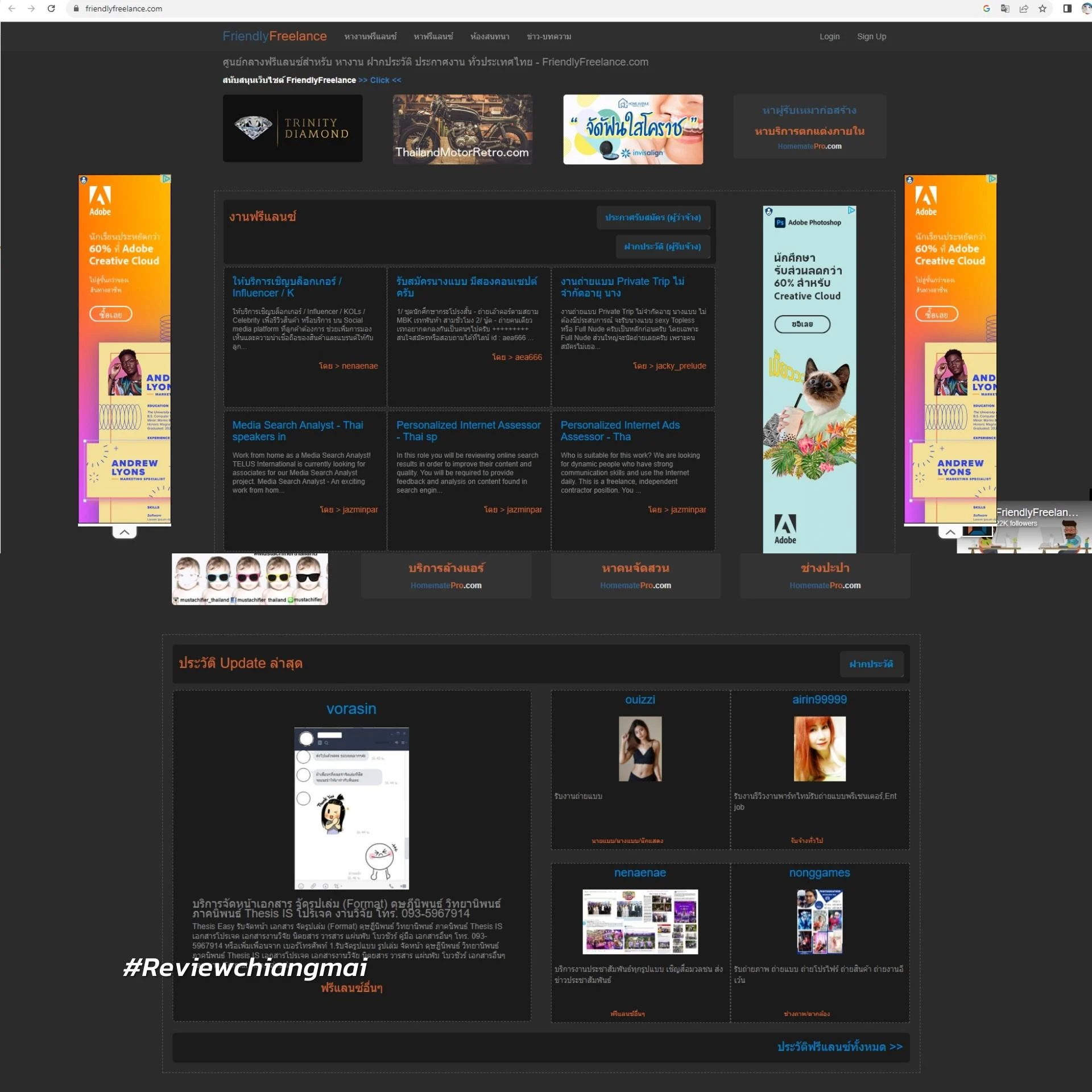Click the Login link
Screen dimensions: 1092x1092
click(829, 36)
